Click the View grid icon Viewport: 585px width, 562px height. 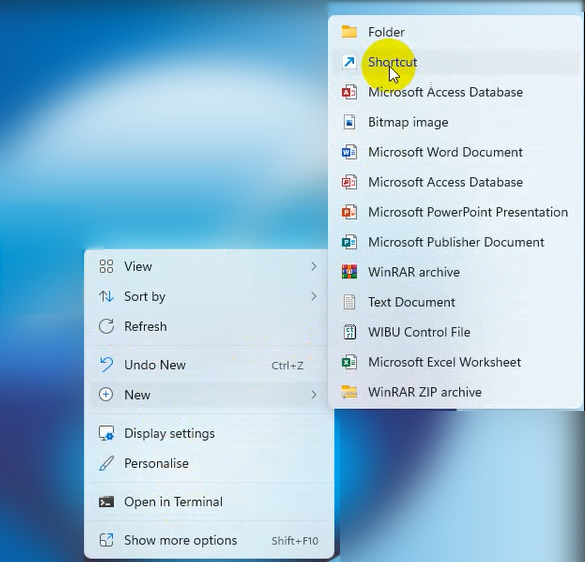[x=106, y=266]
